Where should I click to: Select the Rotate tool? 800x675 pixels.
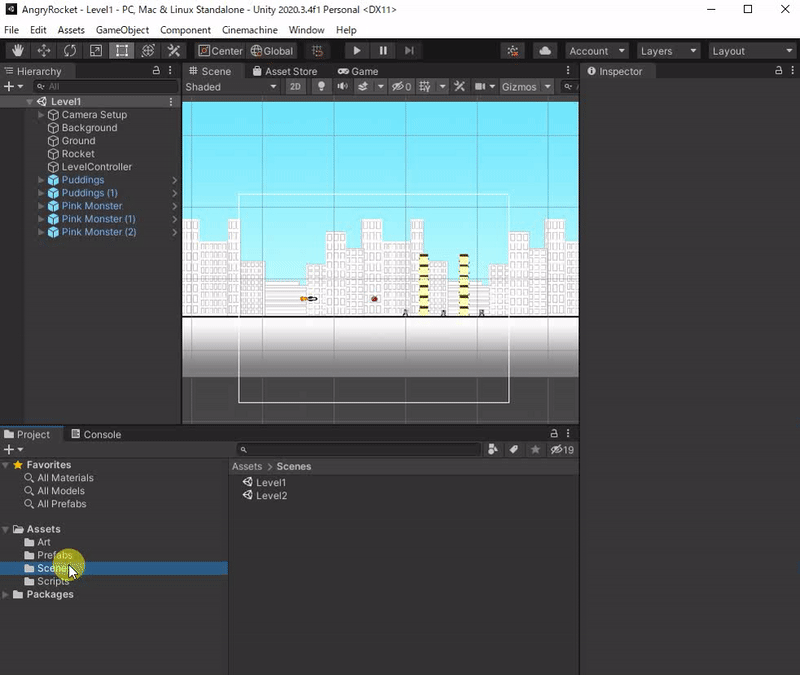pyautogui.click(x=69, y=51)
